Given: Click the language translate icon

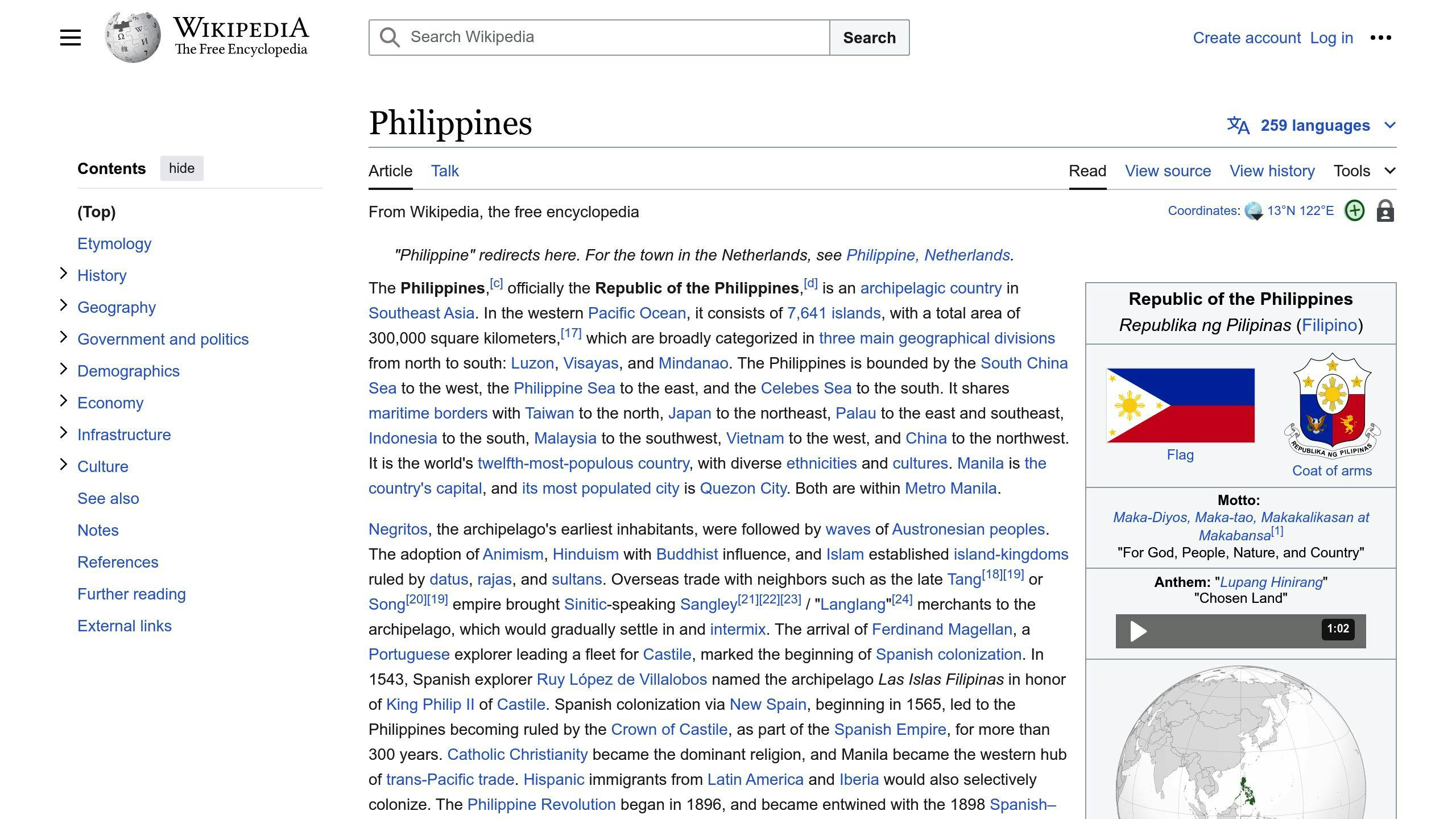Looking at the screenshot, I should click(1238, 125).
